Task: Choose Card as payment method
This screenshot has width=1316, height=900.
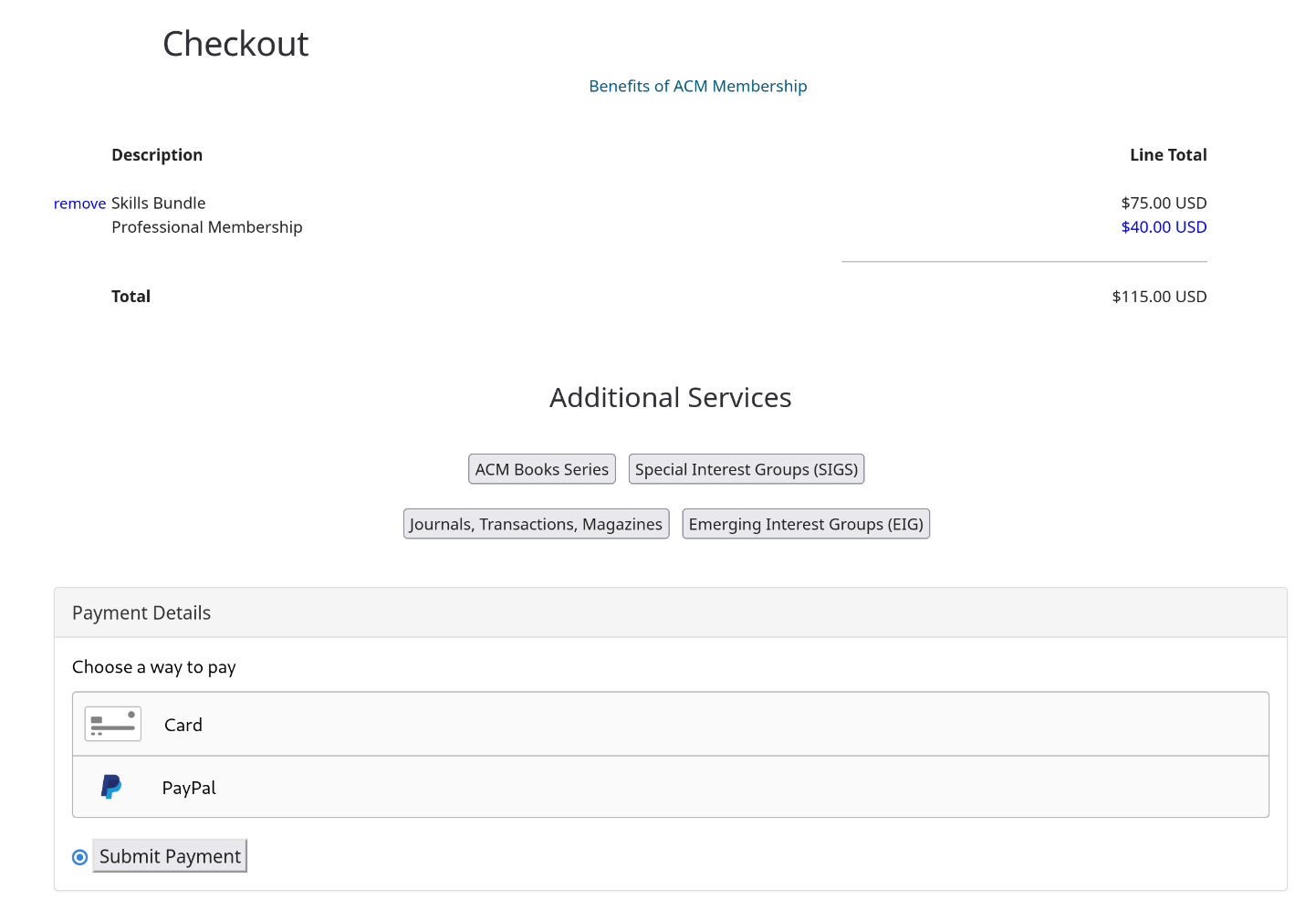Action: click(x=671, y=724)
